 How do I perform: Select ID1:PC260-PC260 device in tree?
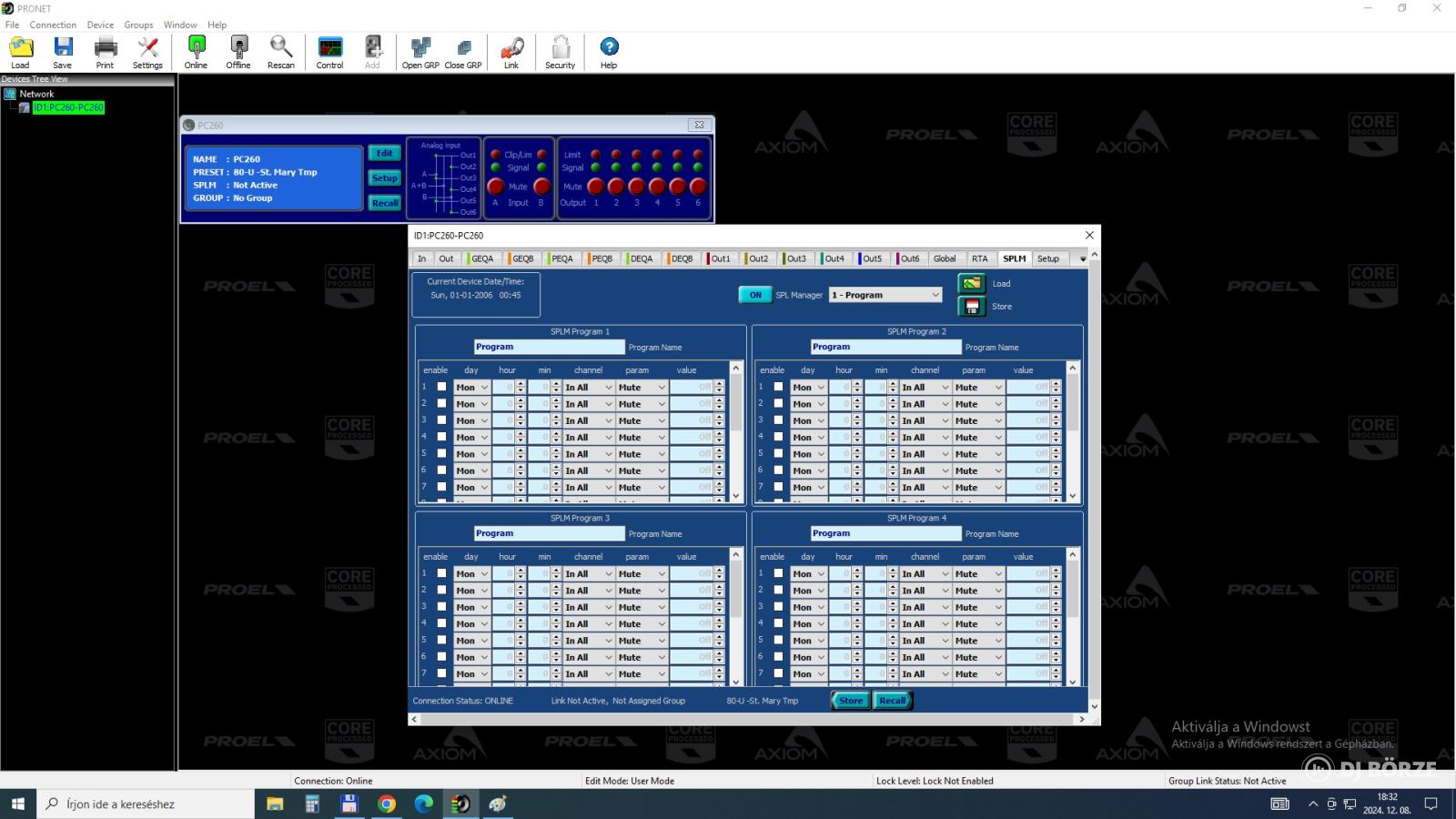coord(68,107)
